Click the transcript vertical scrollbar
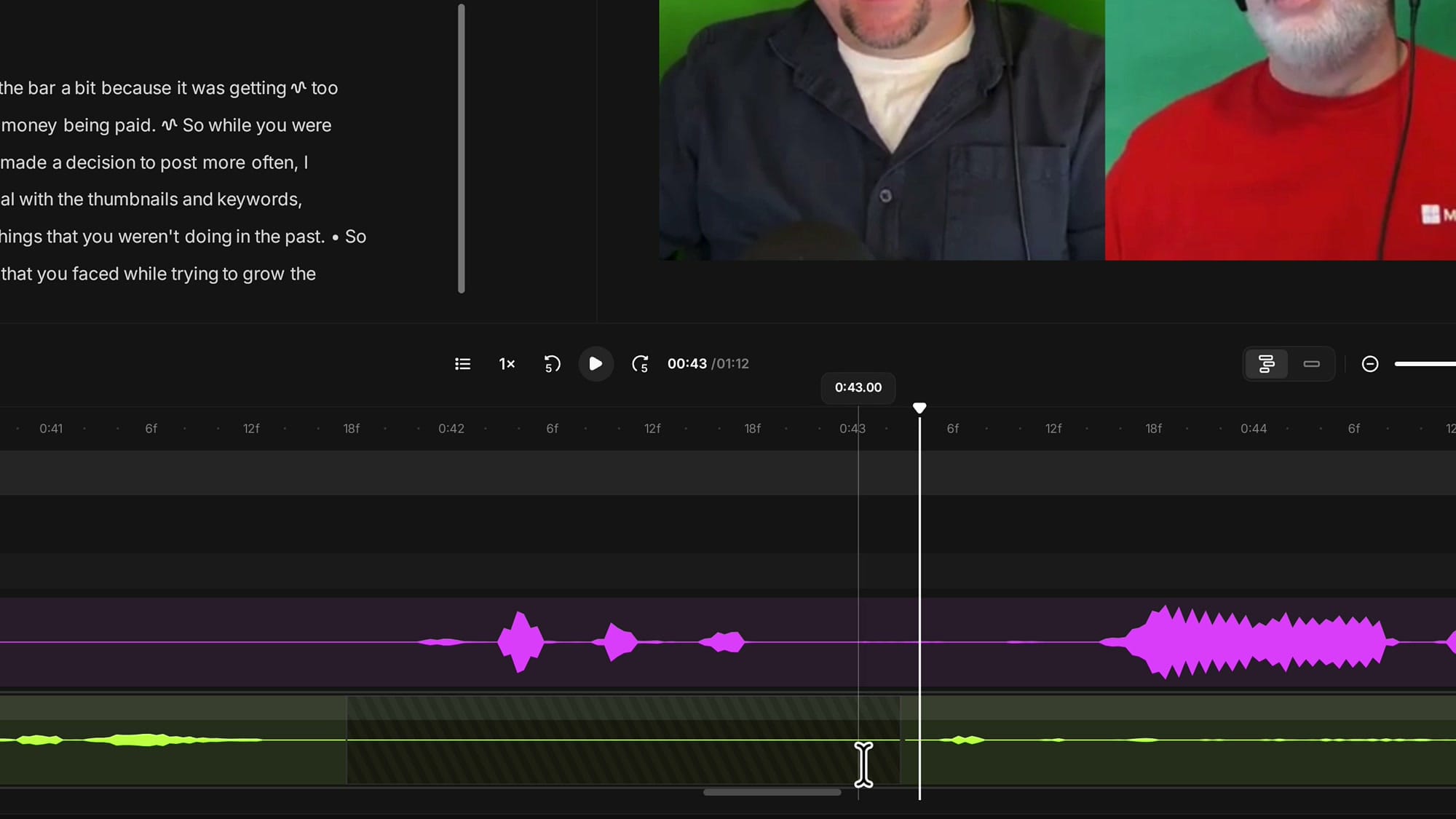The width and height of the screenshot is (1456, 819). pyautogui.click(x=461, y=149)
